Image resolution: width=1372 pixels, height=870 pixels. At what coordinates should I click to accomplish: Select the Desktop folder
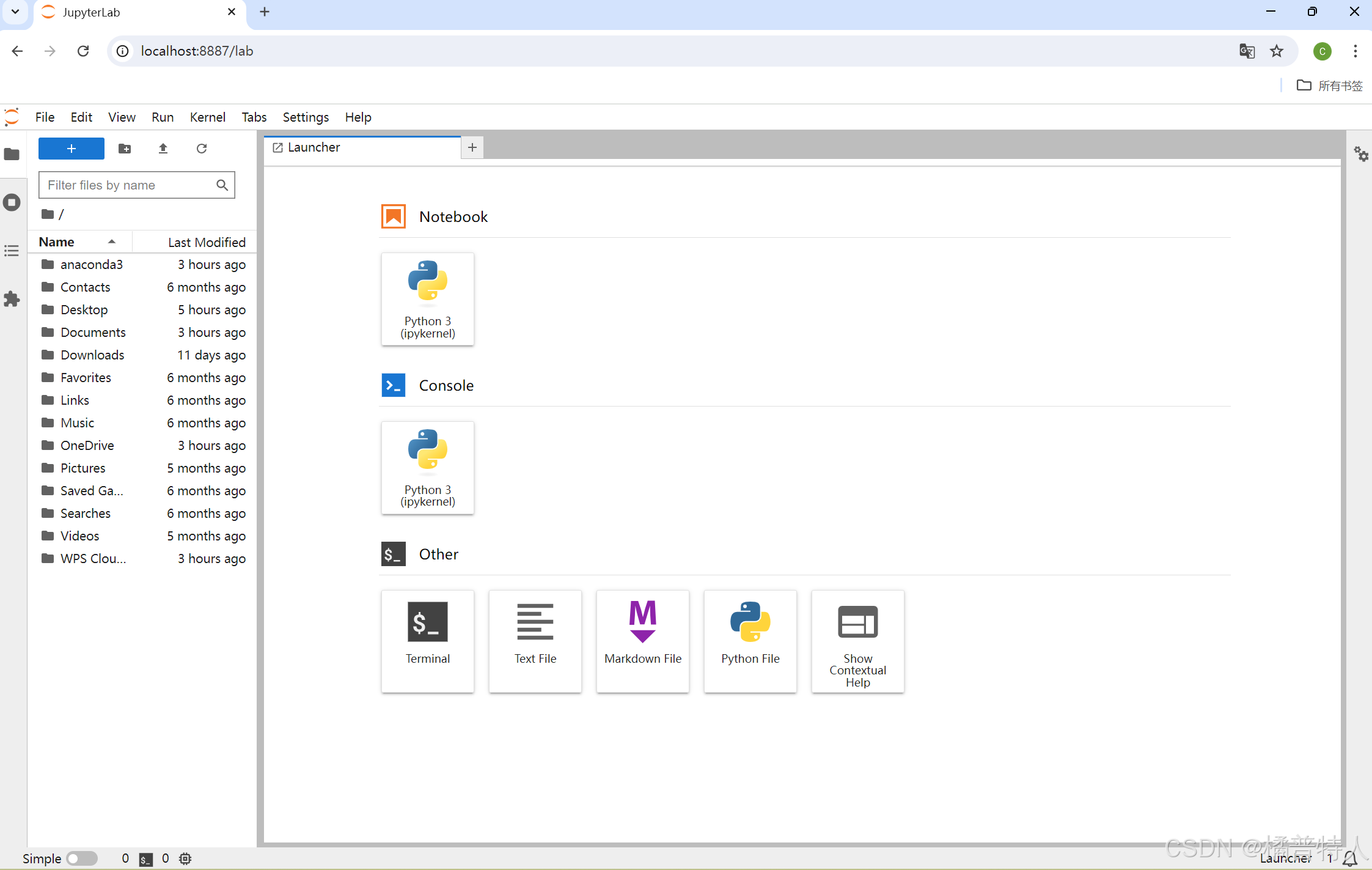(142, 309)
